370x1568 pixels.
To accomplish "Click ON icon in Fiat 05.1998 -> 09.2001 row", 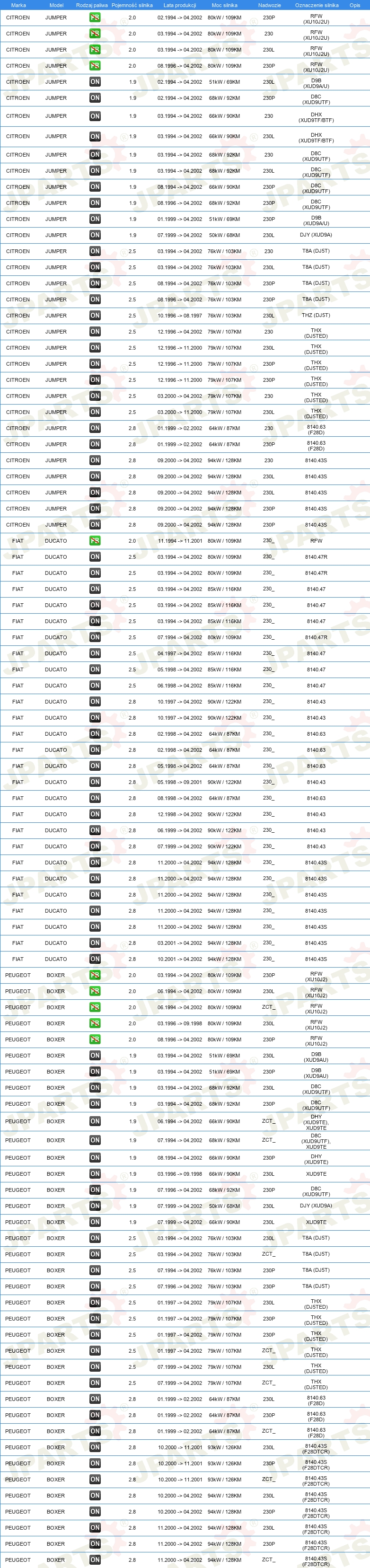I will coord(95,782).
